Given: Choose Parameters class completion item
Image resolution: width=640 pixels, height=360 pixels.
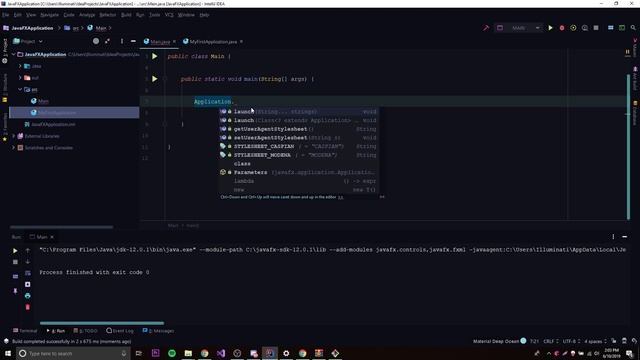Looking at the screenshot, I should pos(298,172).
